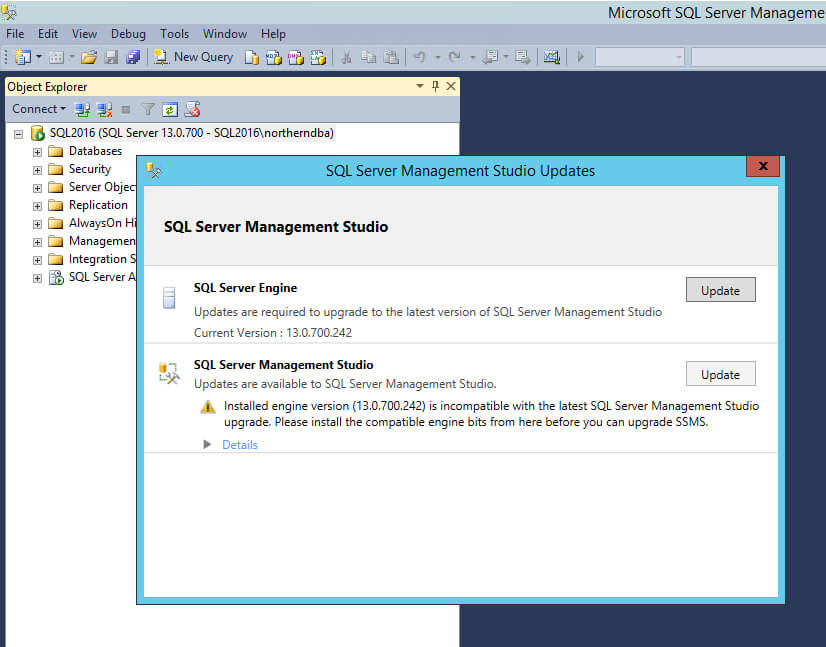Click the Security folder label
826x647 pixels.
tap(90, 169)
